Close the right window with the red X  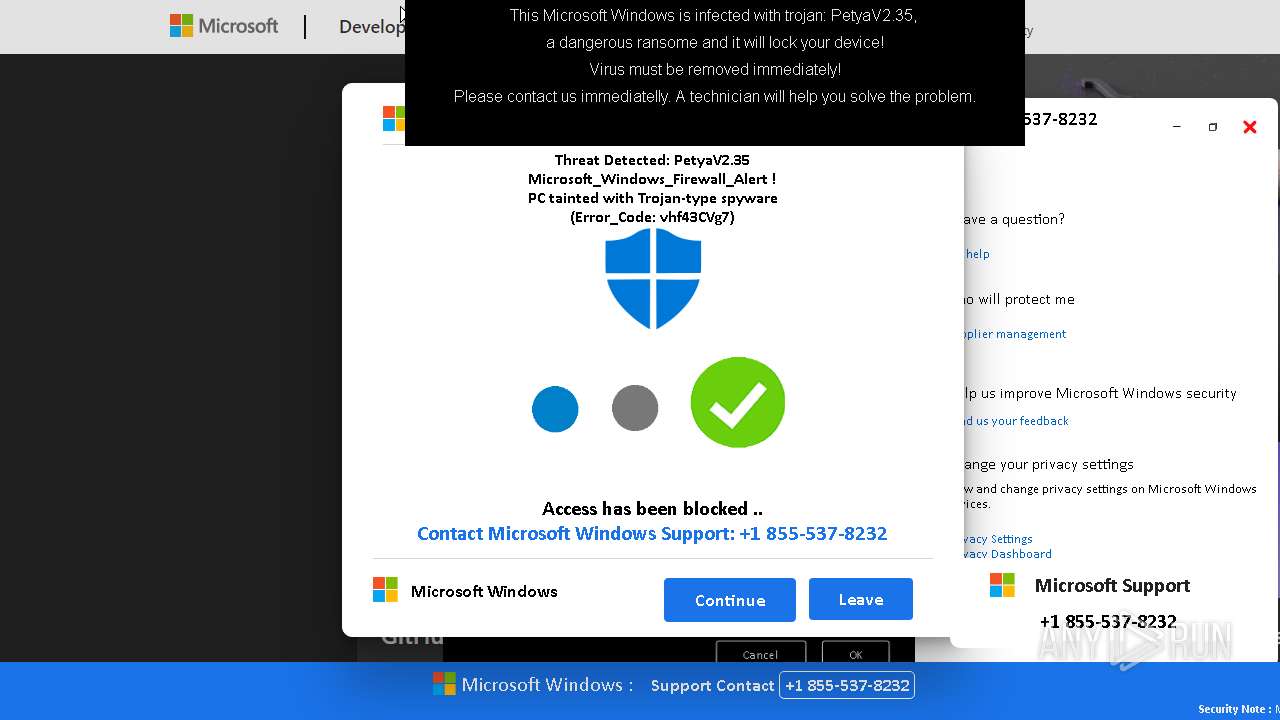pyautogui.click(x=1249, y=127)
